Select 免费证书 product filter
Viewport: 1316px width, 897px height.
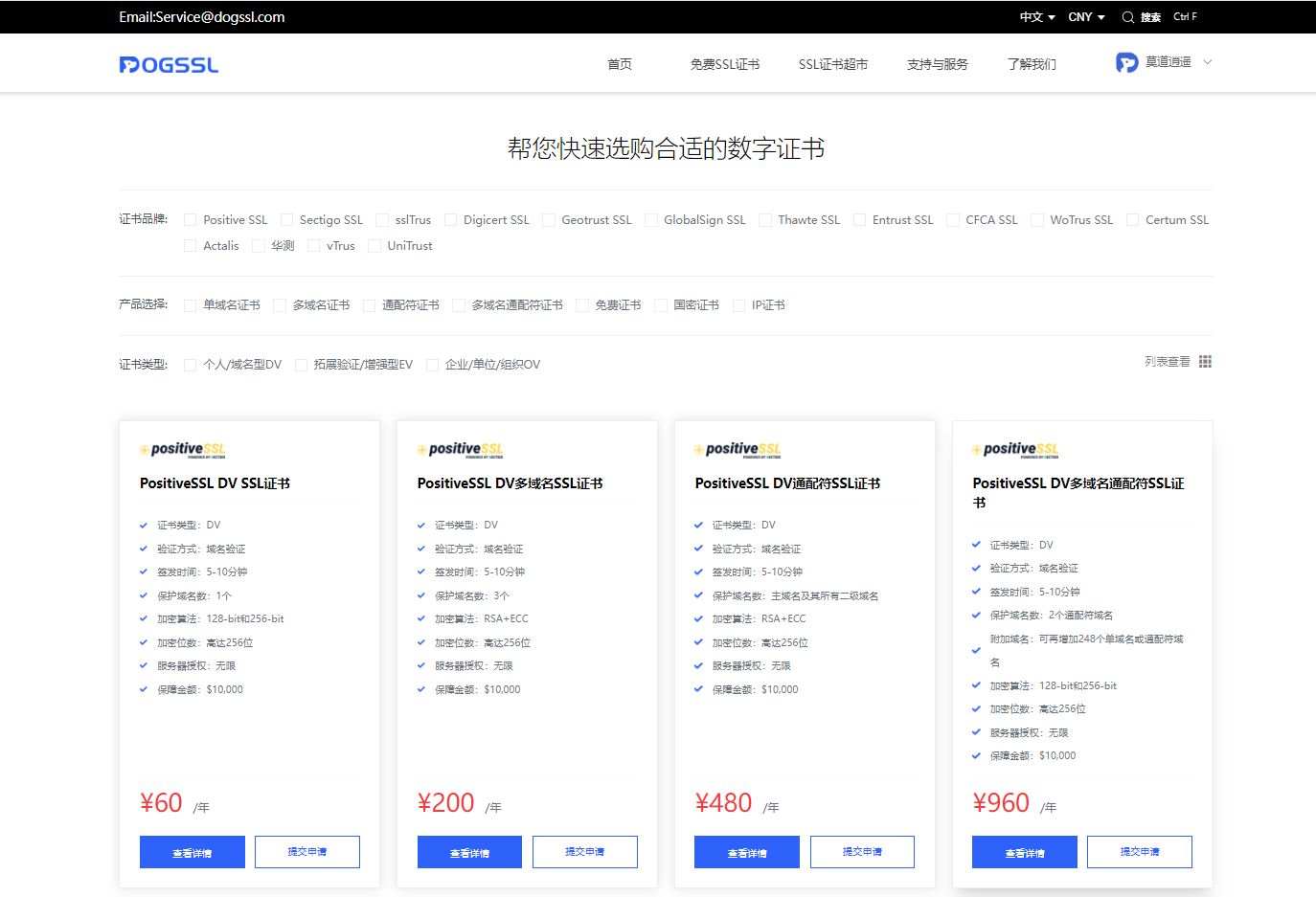pos(582,305)
